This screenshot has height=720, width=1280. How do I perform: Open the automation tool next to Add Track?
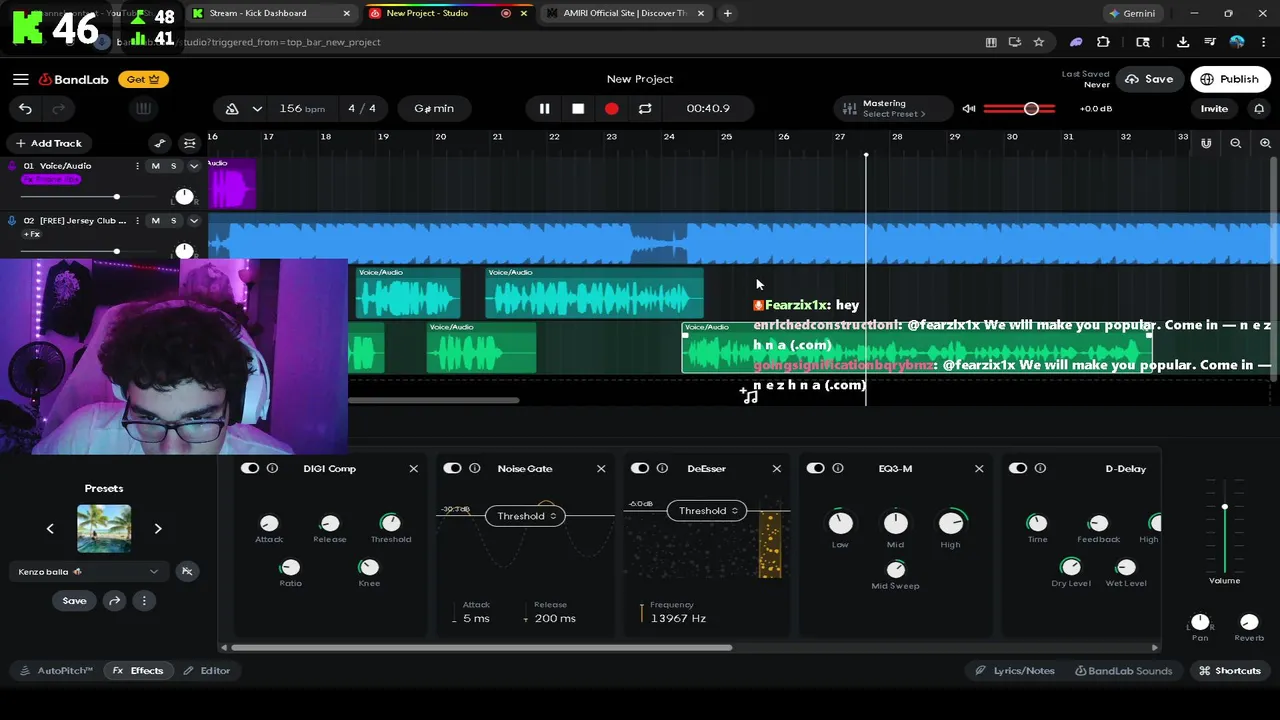(x=160, y=143)
